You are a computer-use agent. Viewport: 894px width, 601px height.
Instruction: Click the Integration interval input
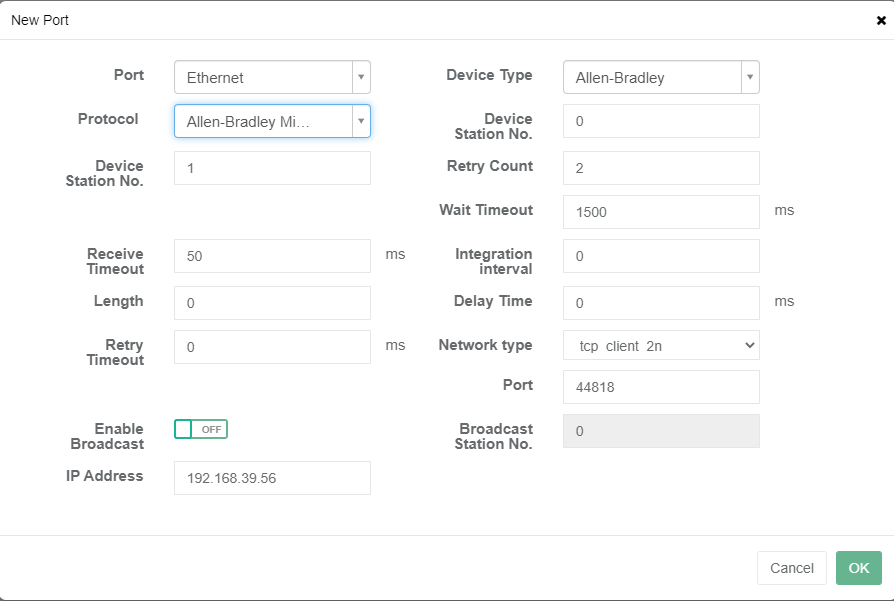pyautogui.click(x=661, y=256)
